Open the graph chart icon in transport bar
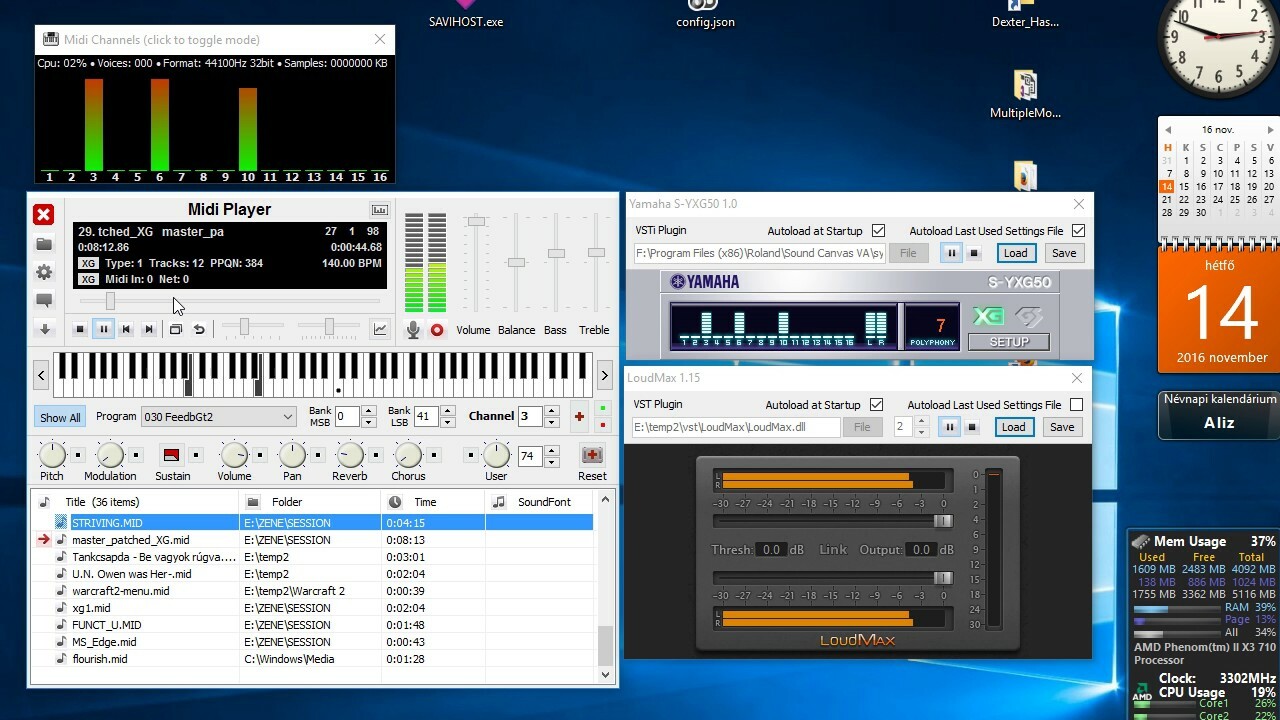Image resolution: width=1280 pixels, height=720 pixels. point(380,329)
